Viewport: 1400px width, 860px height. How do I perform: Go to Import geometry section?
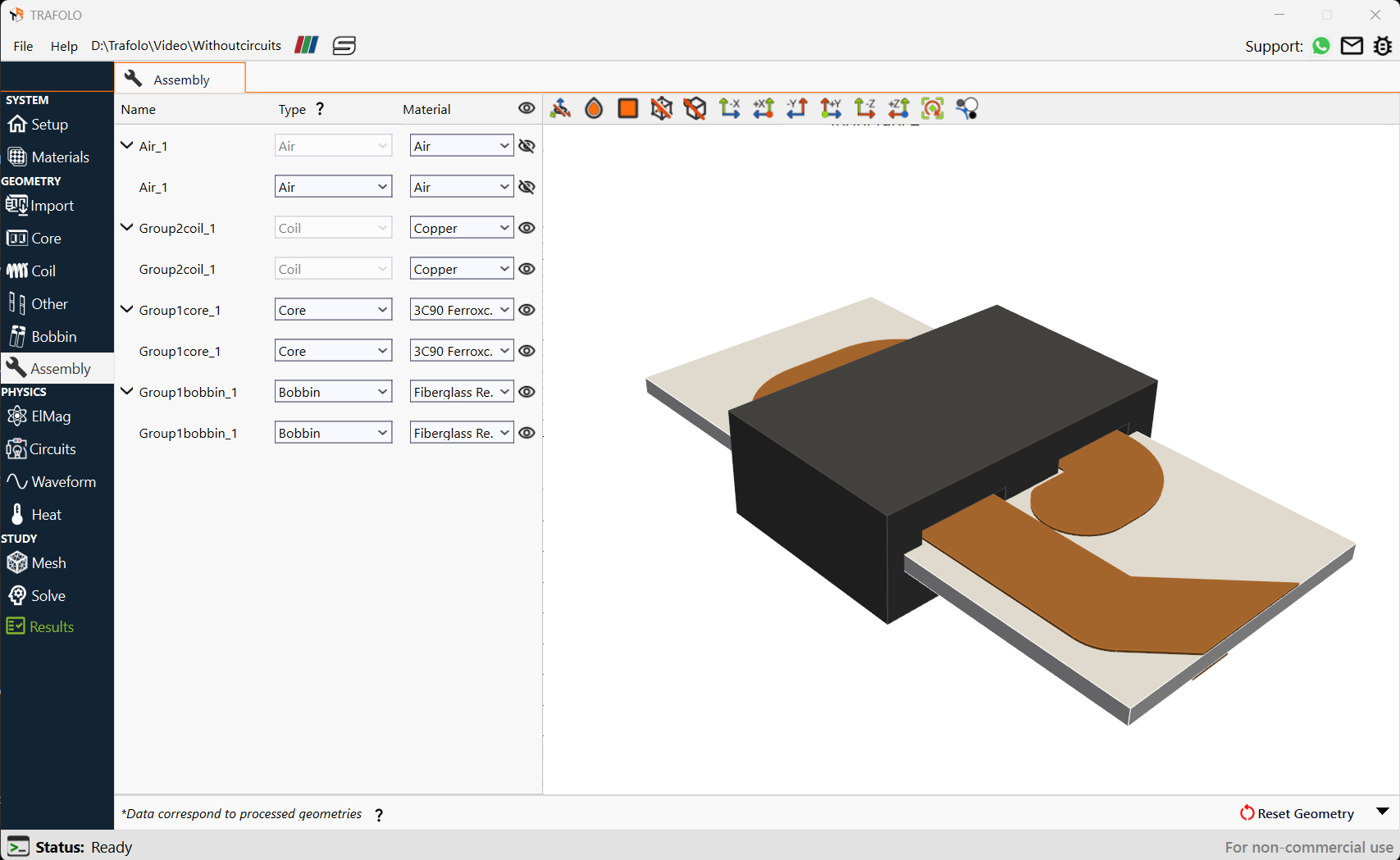57,205
